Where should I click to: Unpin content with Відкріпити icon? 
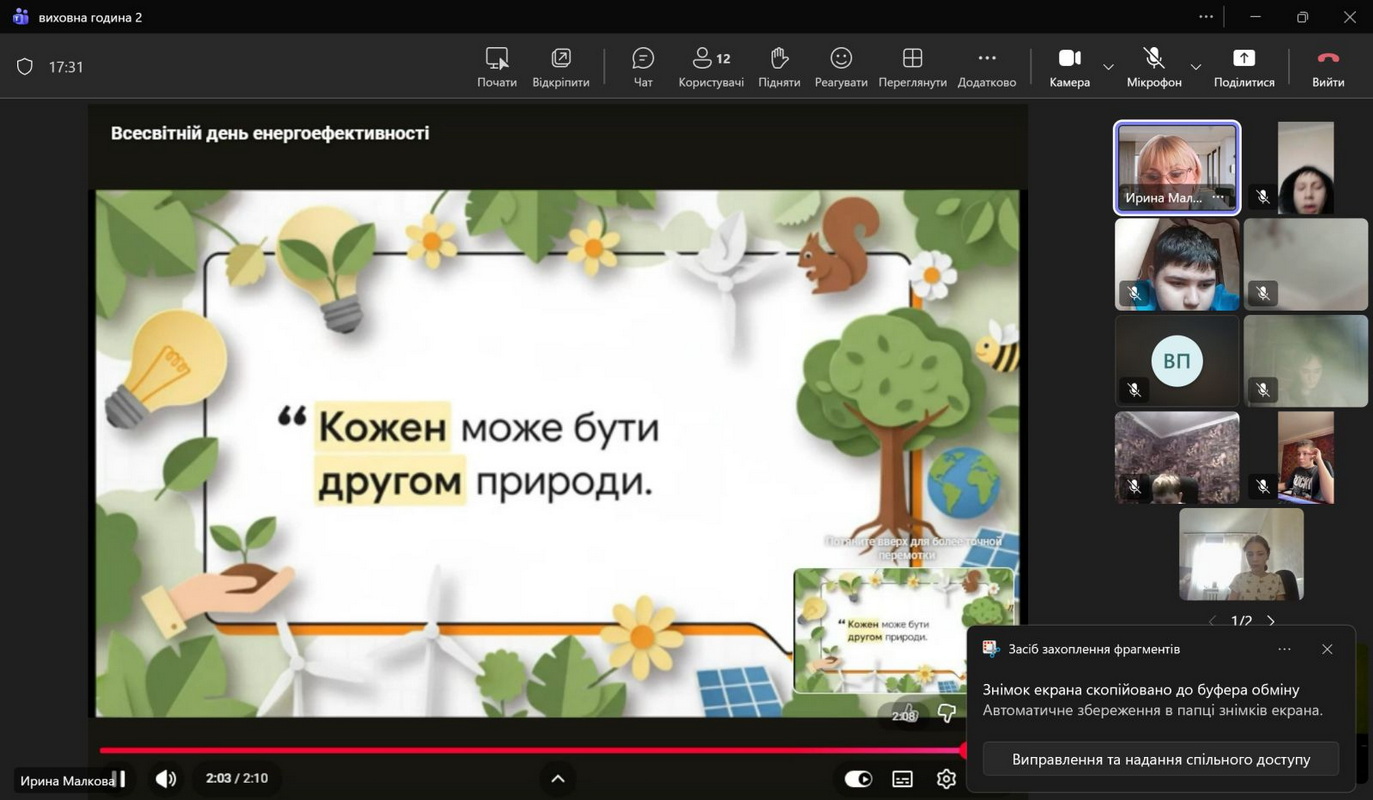pyautogui.click(x=560, y=67)
